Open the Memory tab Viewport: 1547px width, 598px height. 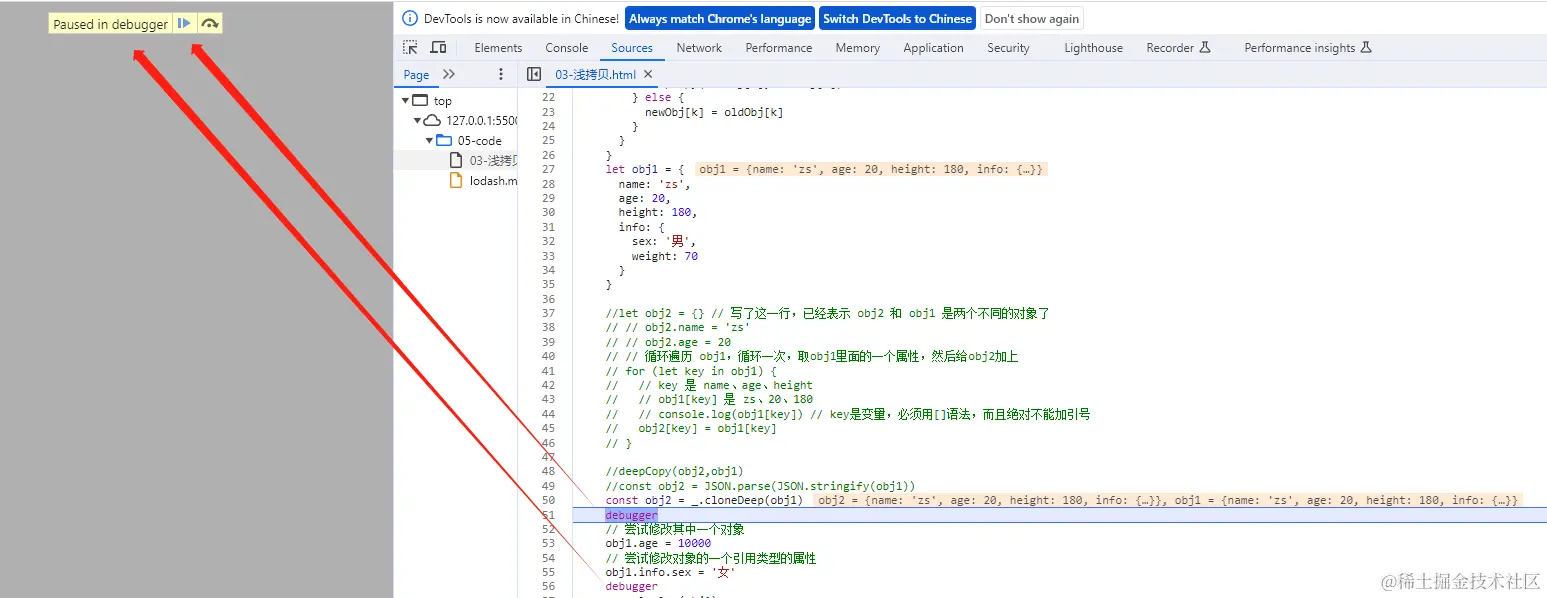coord(858,48)
